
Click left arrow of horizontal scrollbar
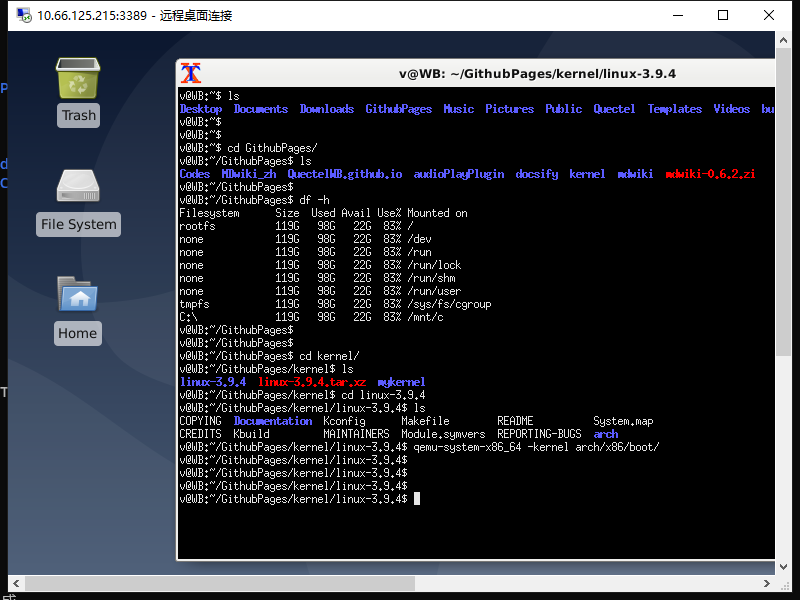click(16, 583)
